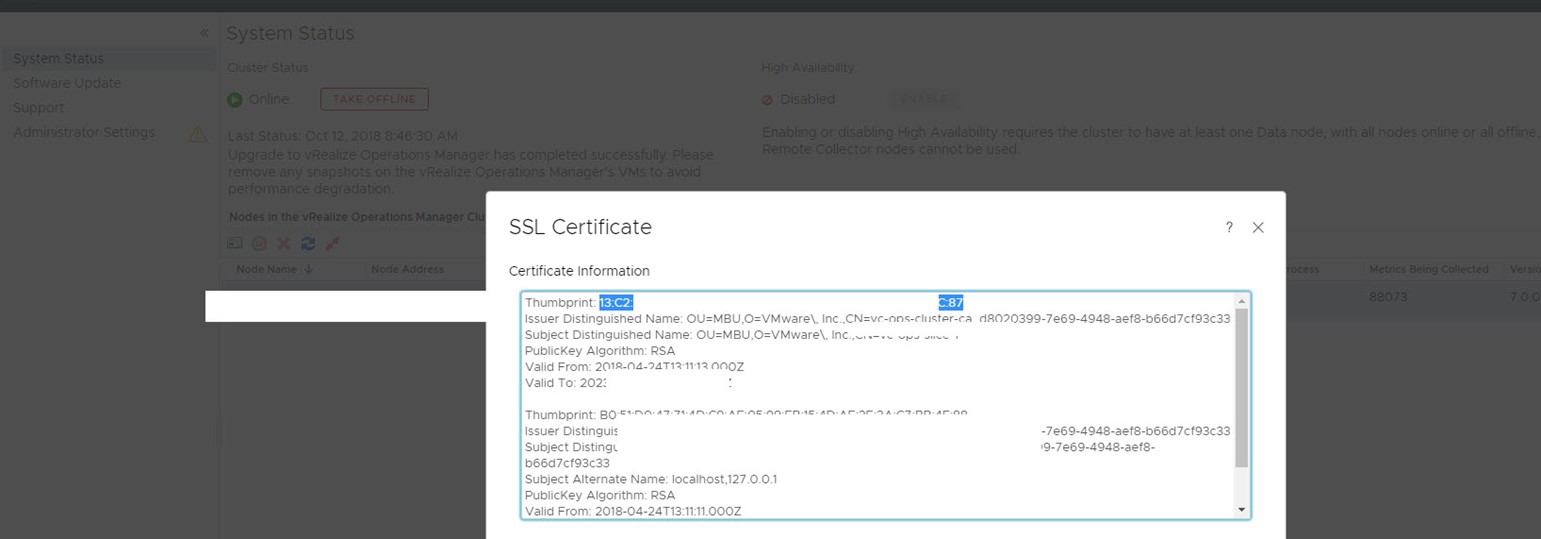Collapse the left navigation with double chevron
Image resolution: width=1541 pixels, height=539 pixels.
click(x=204, y=33)
